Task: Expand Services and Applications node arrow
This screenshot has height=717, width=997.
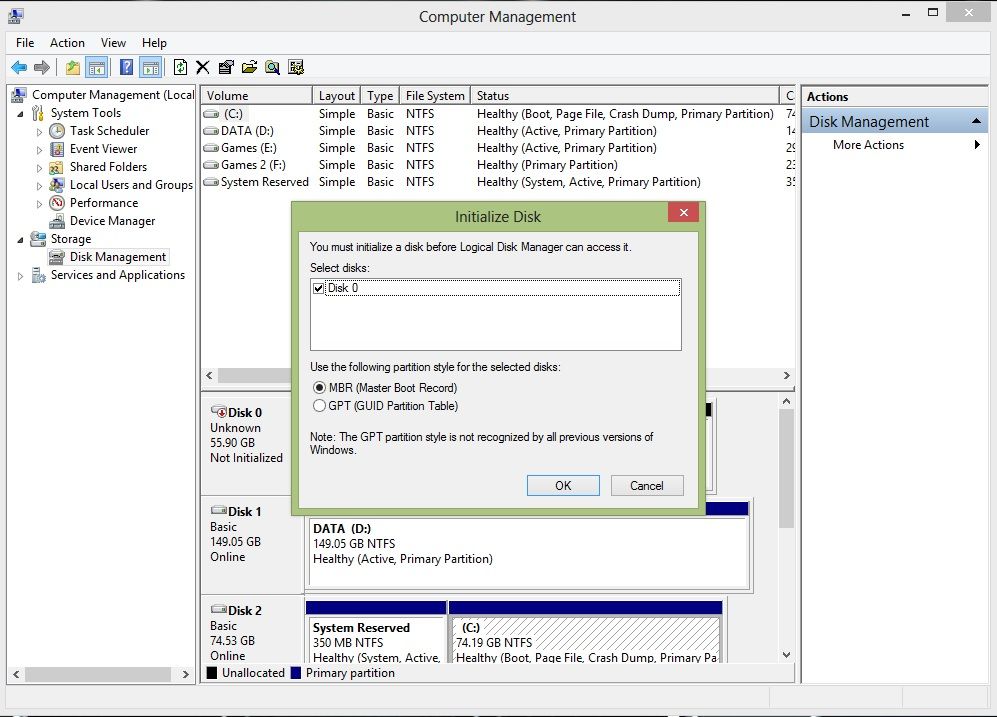Action: [20, 276]
